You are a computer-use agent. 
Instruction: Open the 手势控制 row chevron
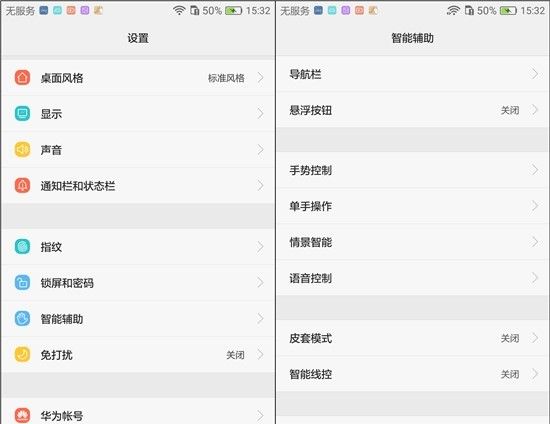tap(535, 170)
